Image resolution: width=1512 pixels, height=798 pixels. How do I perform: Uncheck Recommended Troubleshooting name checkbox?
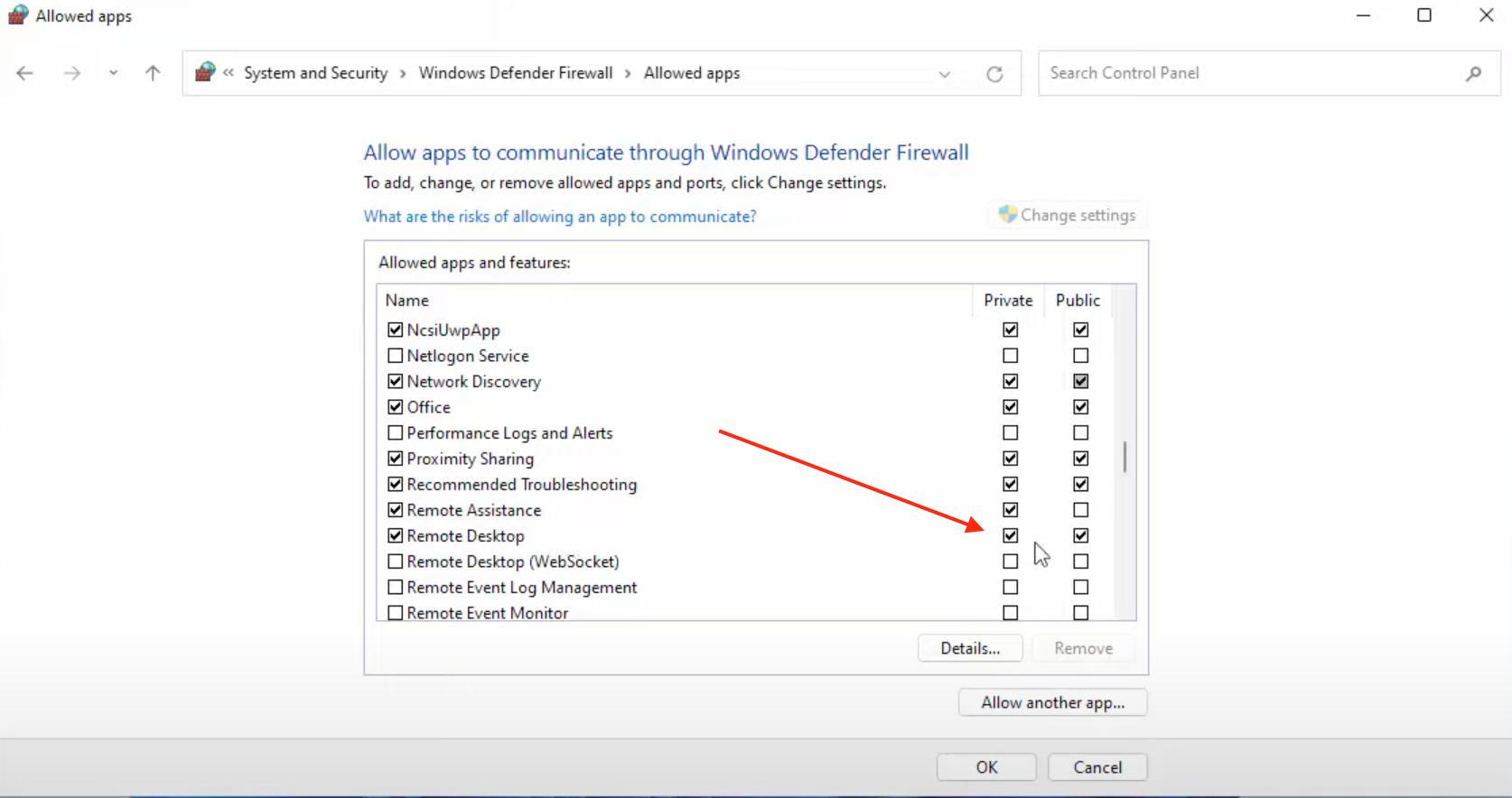pyautogui.click(x=395, y=485)
